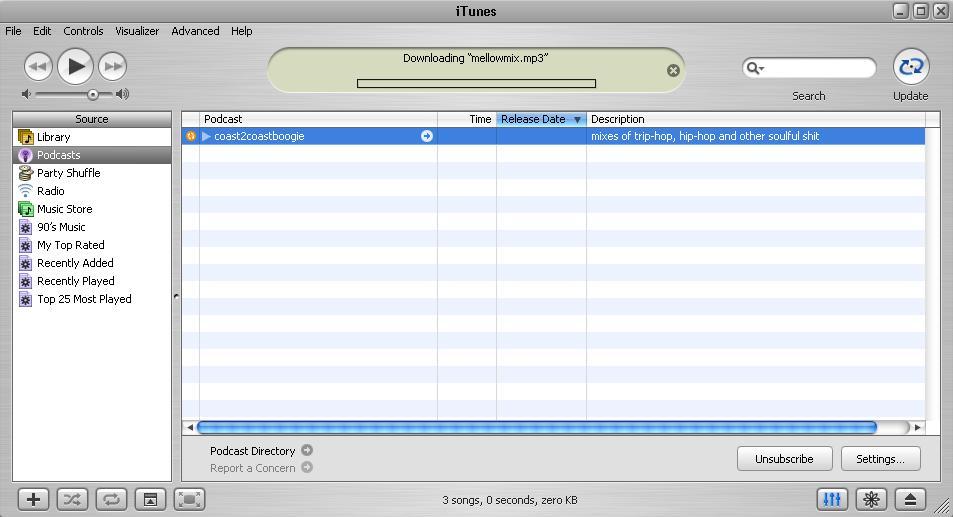Click the orange status icon beside coast2coastboogie
The width and height of the screenshot is (953, 517).
(190, 136)
